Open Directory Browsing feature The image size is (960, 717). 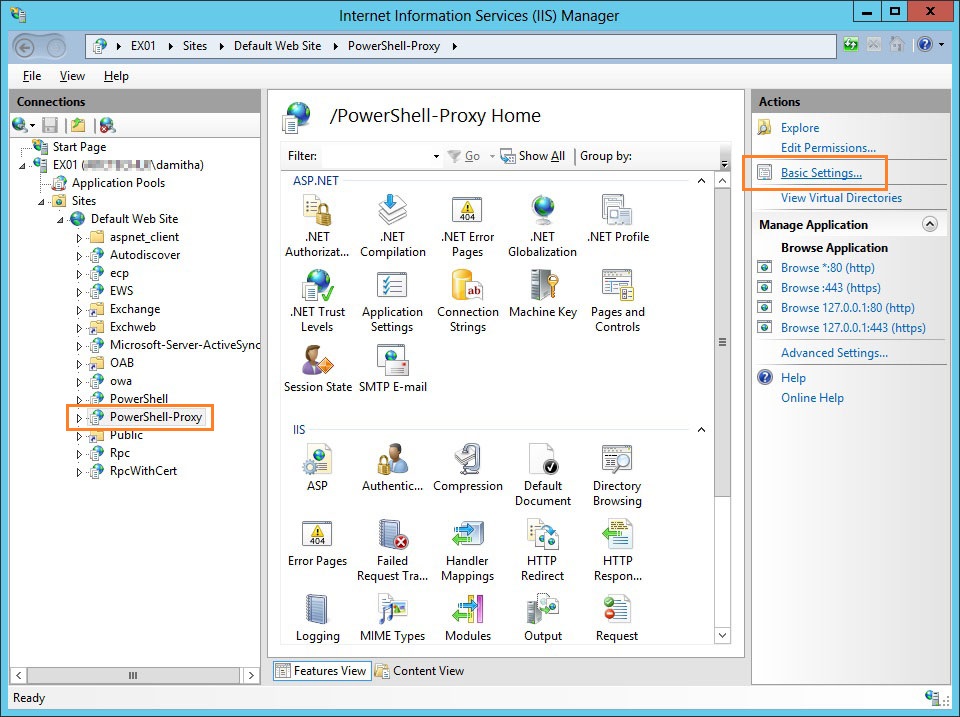(x=618, y=475)
